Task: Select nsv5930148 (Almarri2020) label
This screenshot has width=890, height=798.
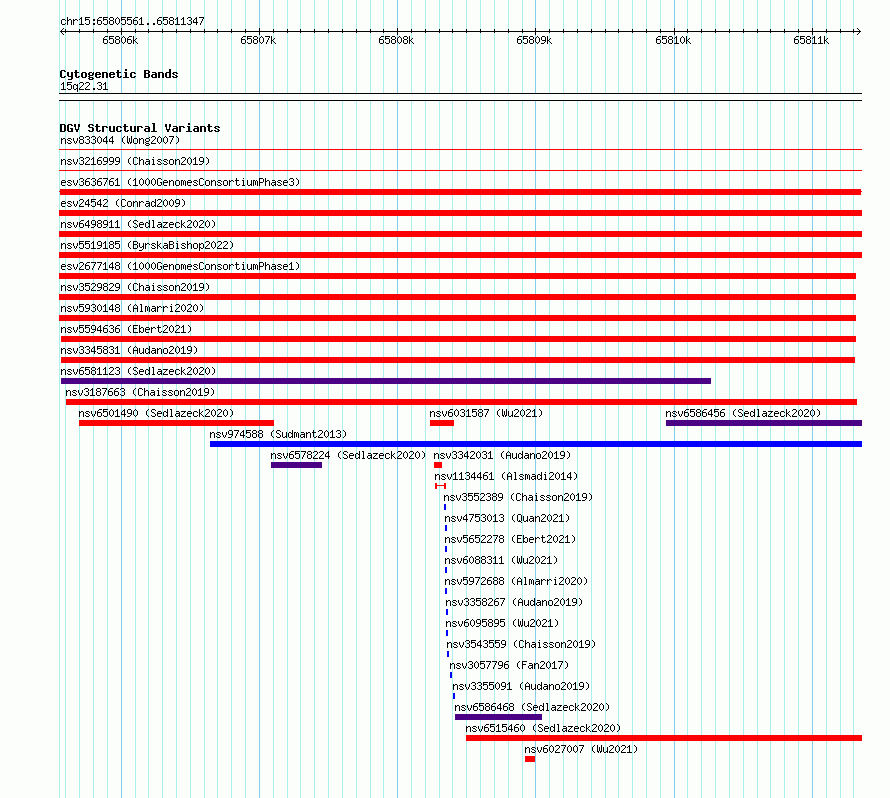Action: (132, 308)
